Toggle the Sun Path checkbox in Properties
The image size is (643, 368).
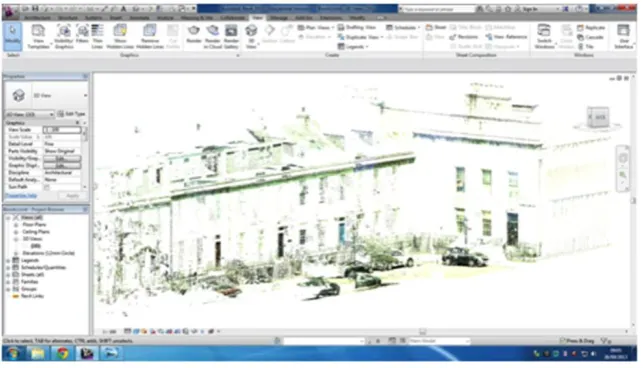(46, 187)
